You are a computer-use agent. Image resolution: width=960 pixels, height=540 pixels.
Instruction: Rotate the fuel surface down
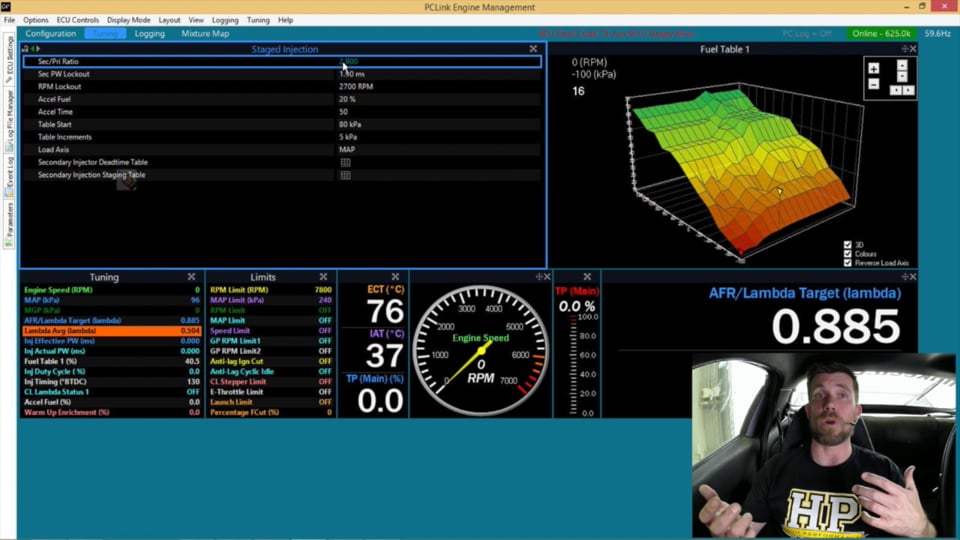click(x=902, y=77)
